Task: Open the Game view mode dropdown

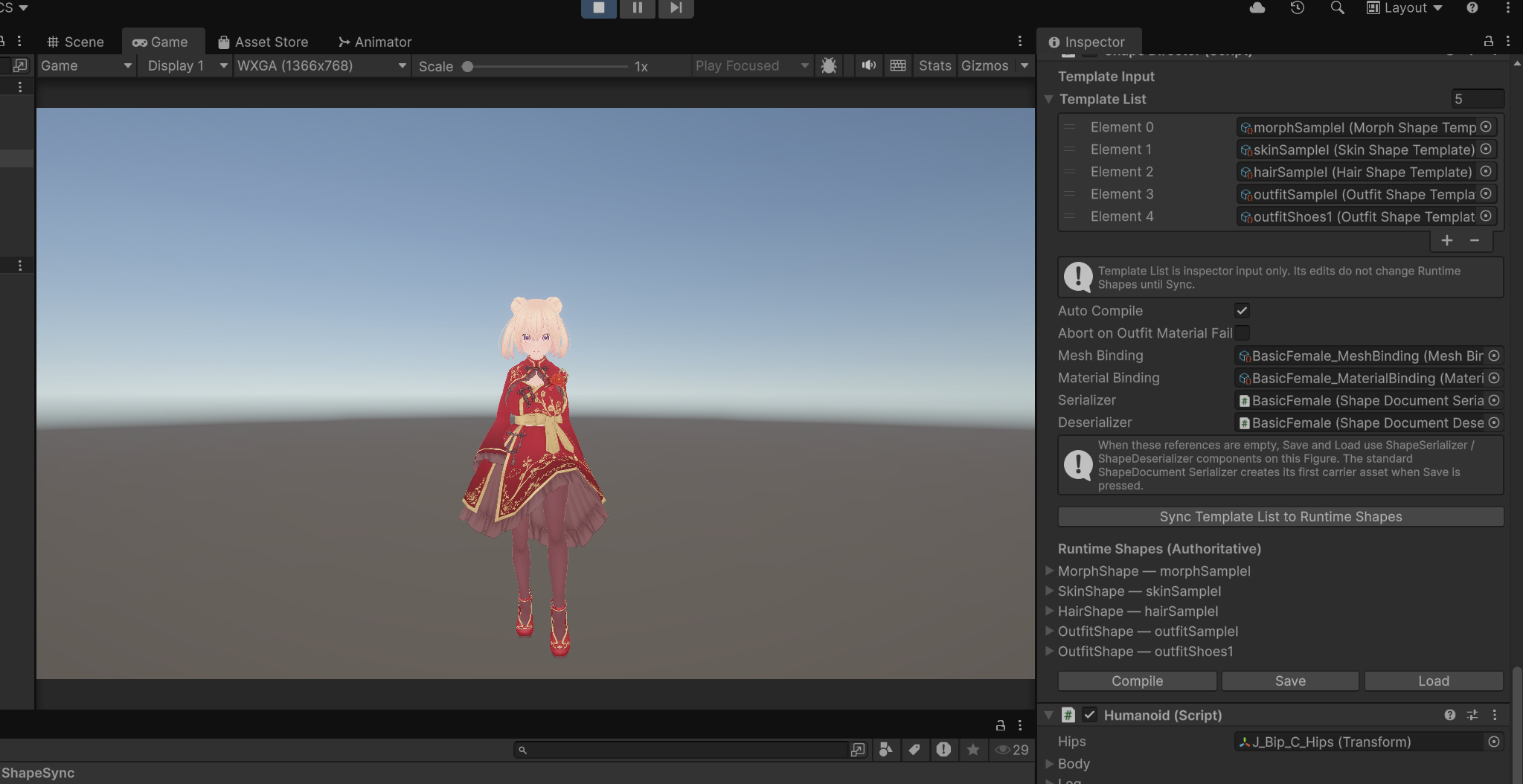Action: [86, 65]
